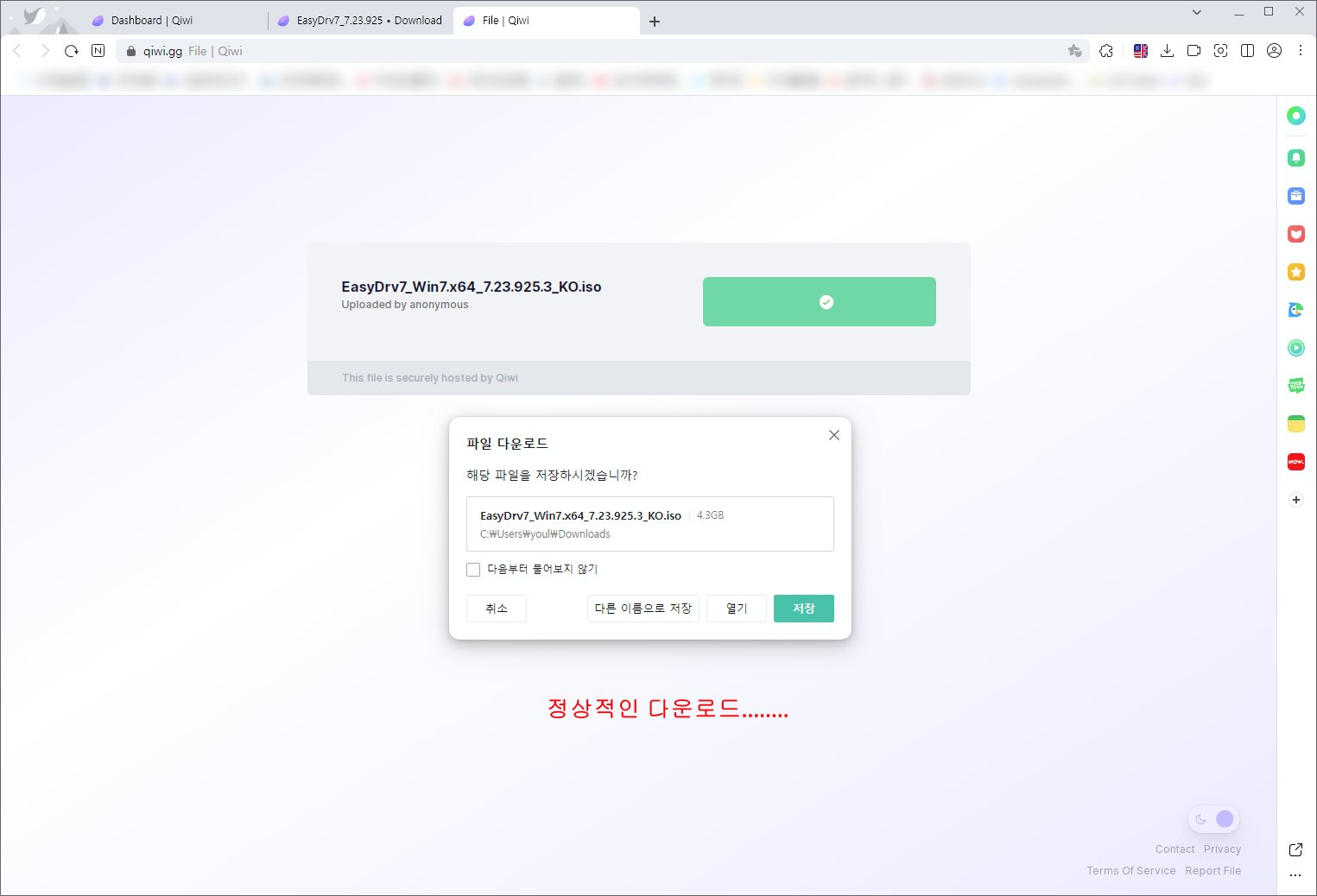
Task: Expand the tab search chevron
Action: 1197,12
